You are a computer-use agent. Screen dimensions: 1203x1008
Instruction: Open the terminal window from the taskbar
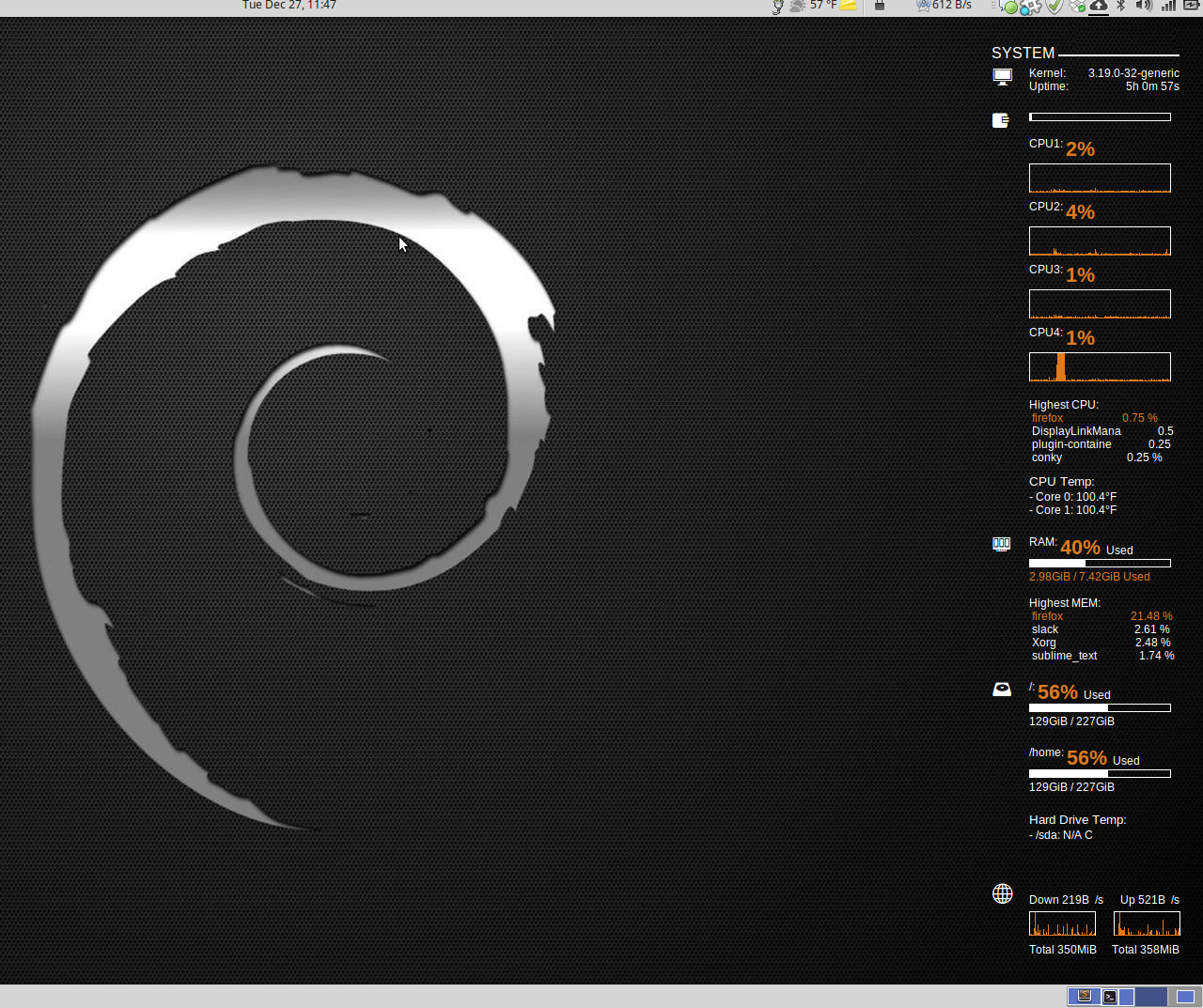pyautogui.click(x=1109, y=996)
